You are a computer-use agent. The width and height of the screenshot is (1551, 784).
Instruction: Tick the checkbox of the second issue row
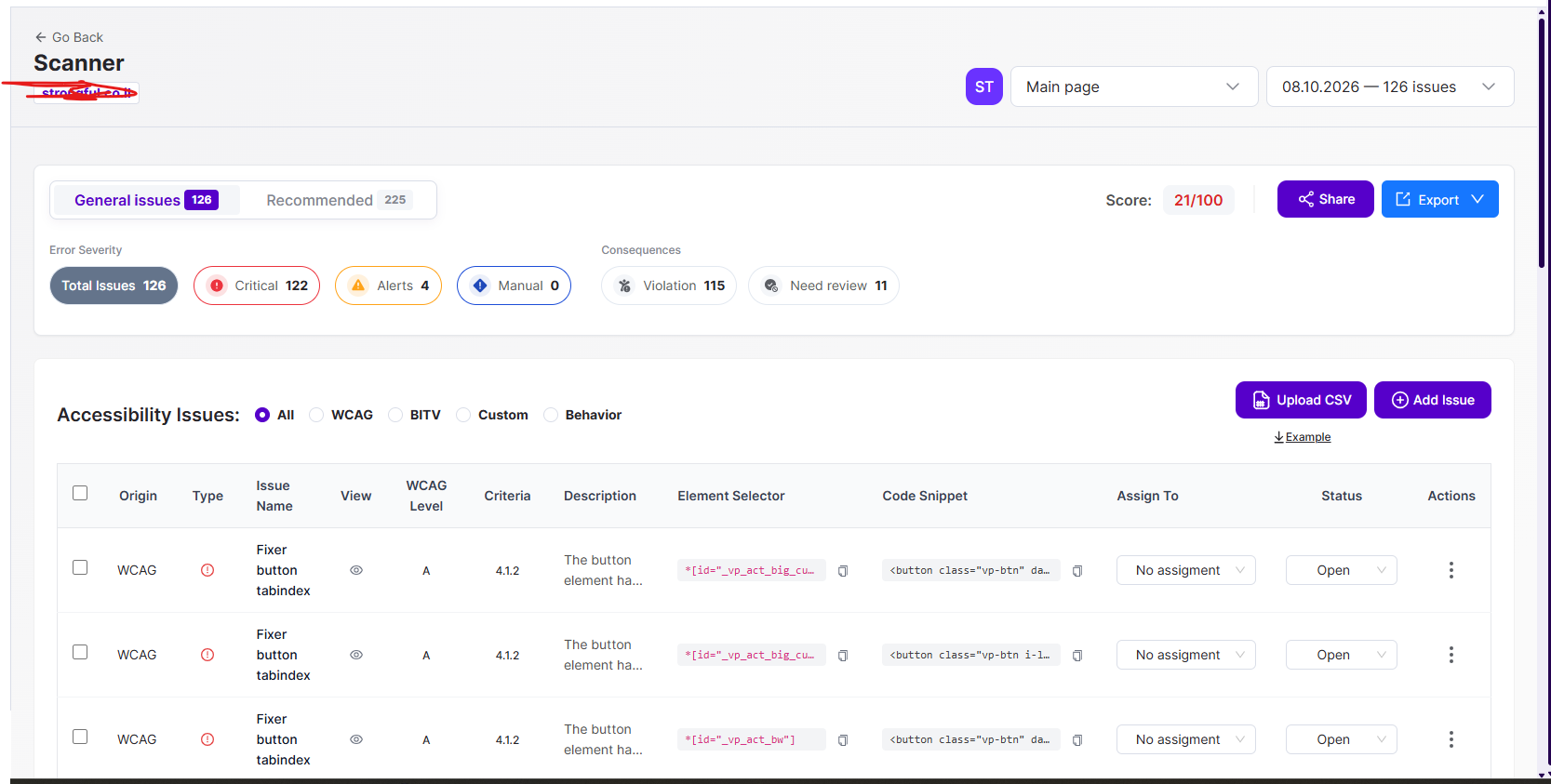point(80,652)
